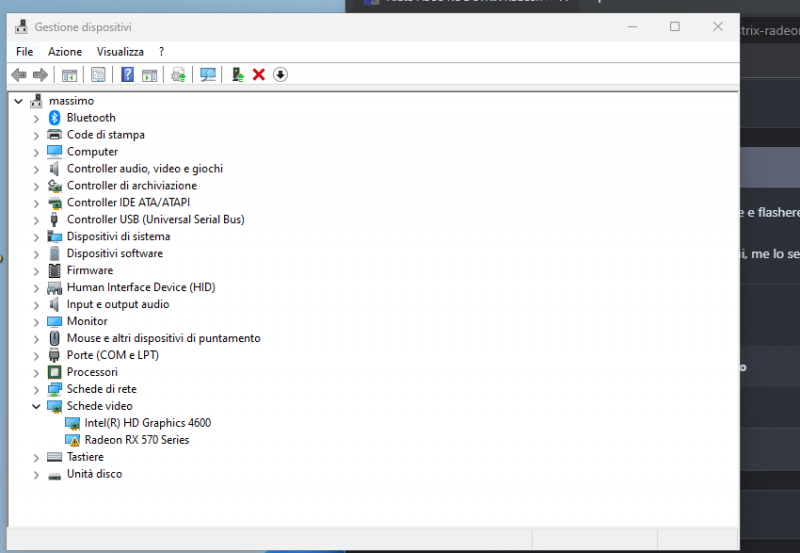Select the Tastiere label
Viewport: 800px width, 553px height.
click(85, 457)
